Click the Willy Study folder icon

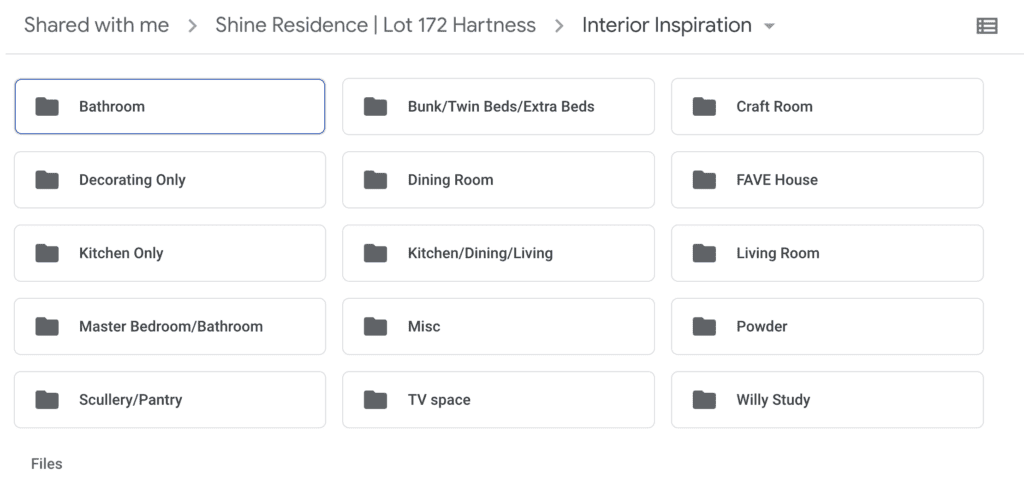point(704,400)
